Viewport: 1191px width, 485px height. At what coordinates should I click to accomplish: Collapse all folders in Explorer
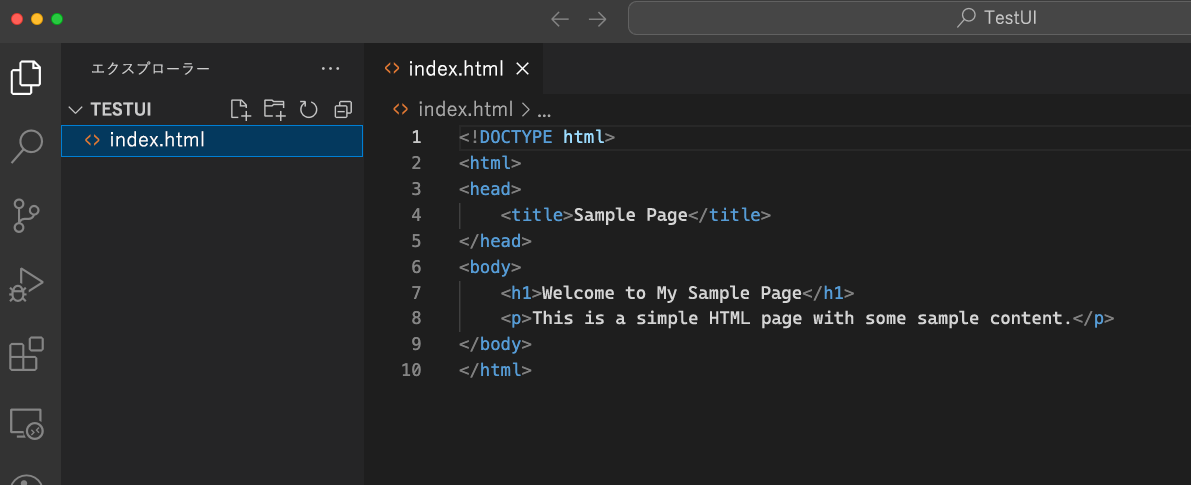point(343,110)
